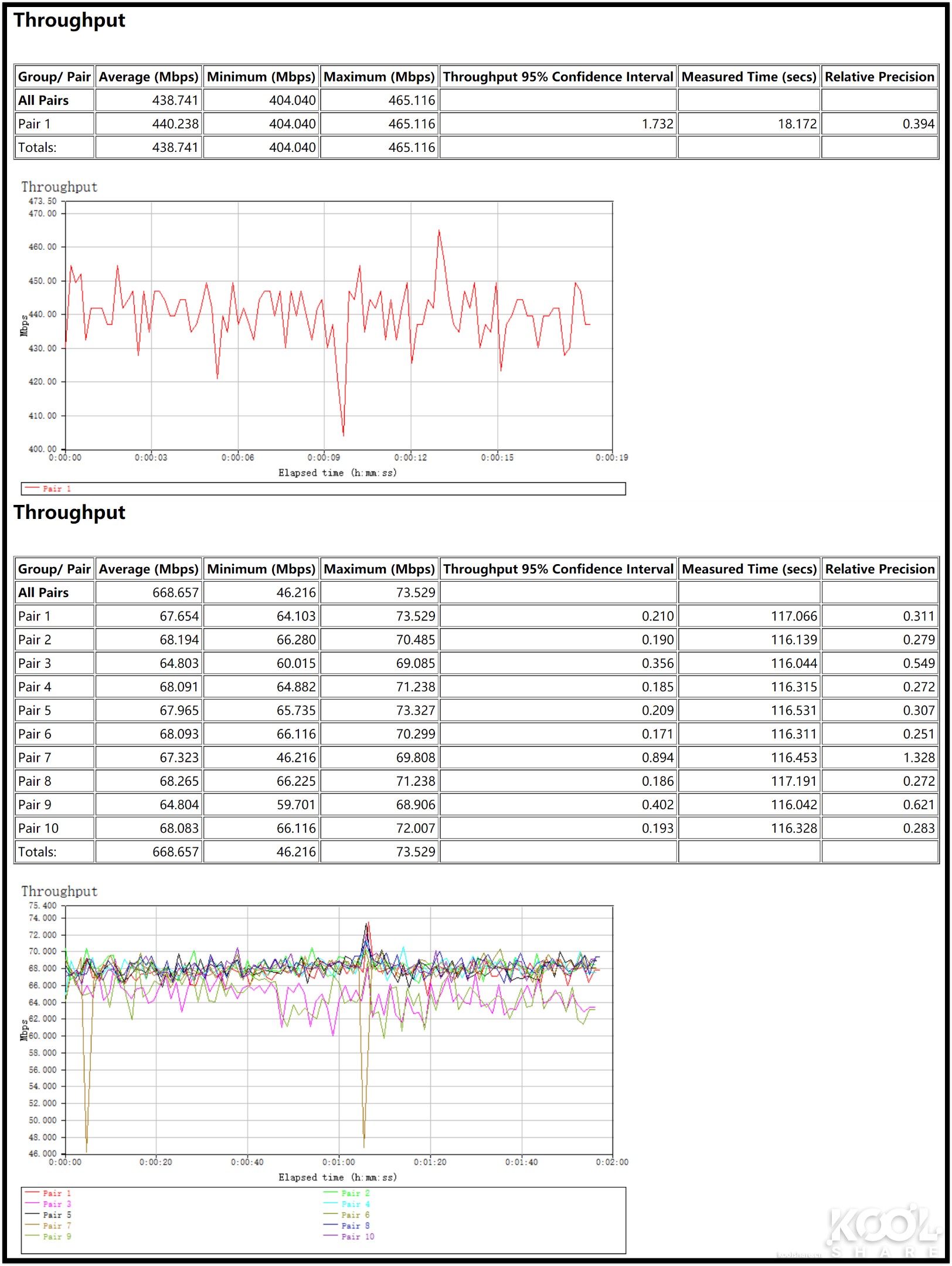
Task: Select the 67.965 average cell
Action: (x=149, y=710)
